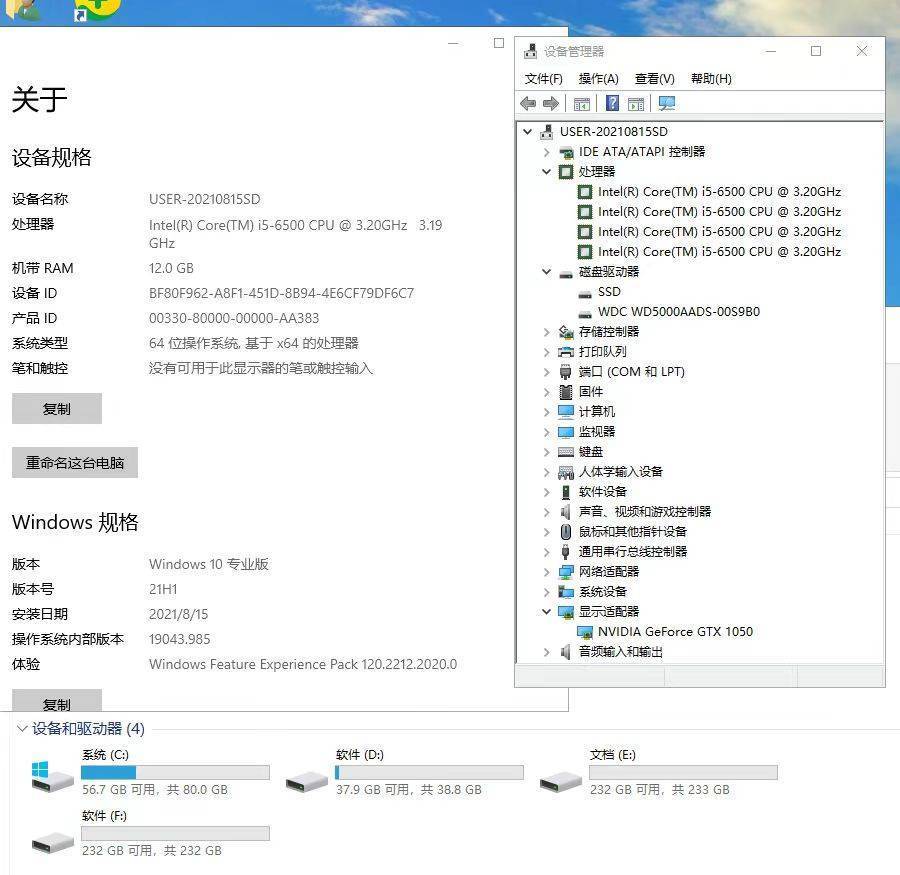900x875 pixels.
Task: Collapse the 磁盘驱动器 node
Action: coord(546,272)
